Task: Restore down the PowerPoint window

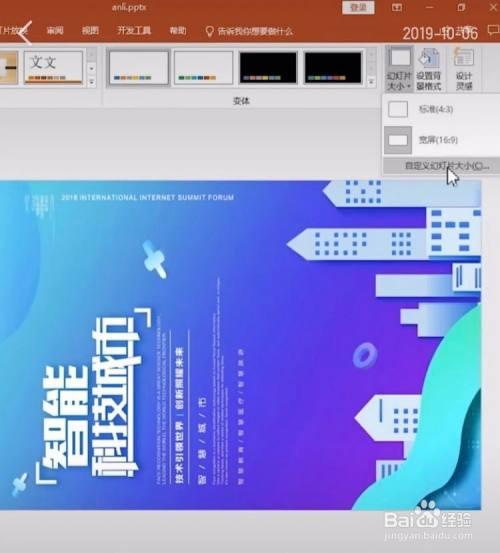Action: tap(461, 7)
